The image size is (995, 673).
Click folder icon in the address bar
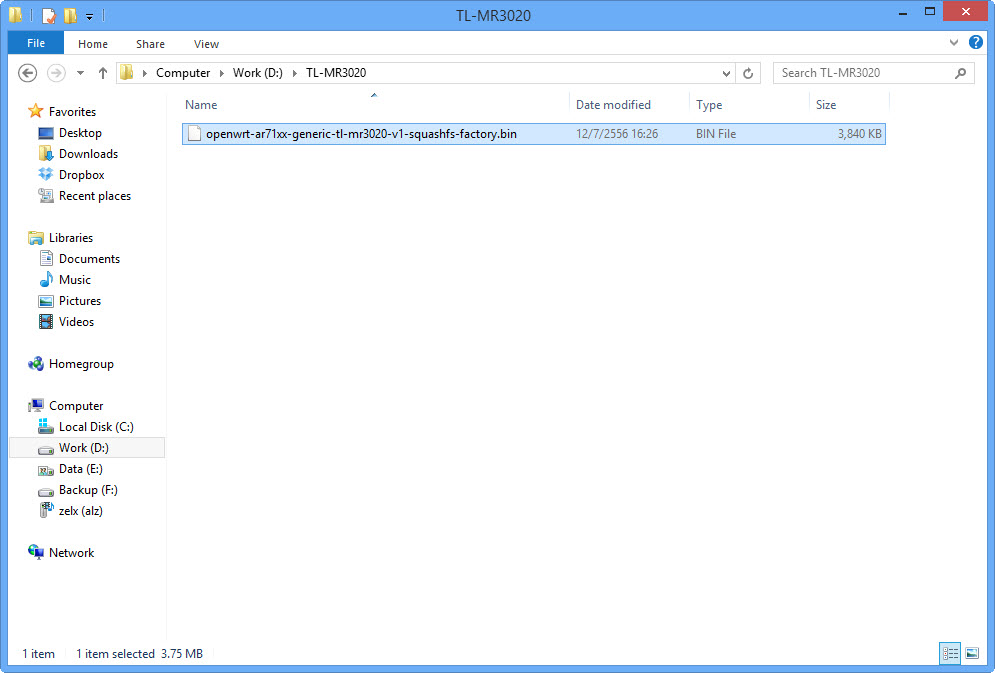(x=127, y=72)
